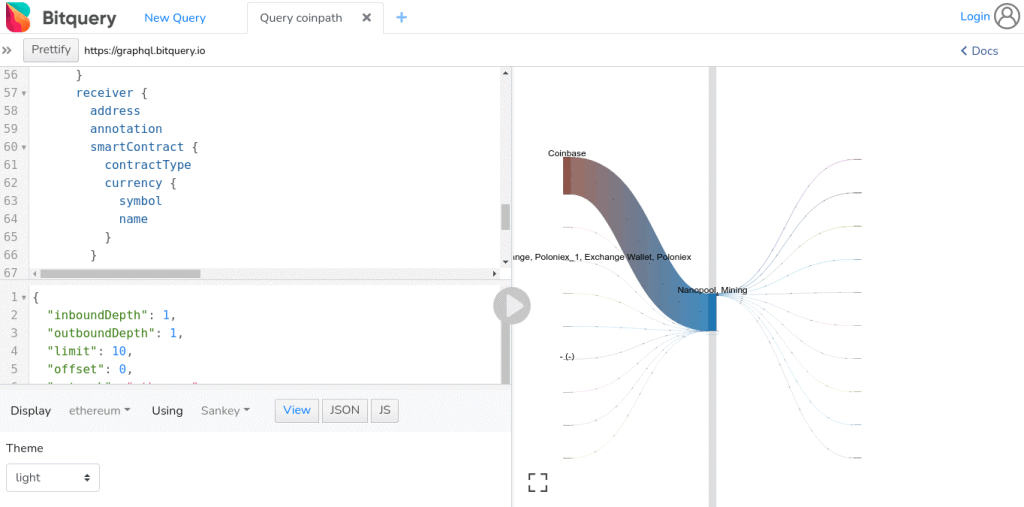The height and width of the screenshot is (507, 1024).
Task: Click the "currency" field on line 62
Action: pos(133,183)
